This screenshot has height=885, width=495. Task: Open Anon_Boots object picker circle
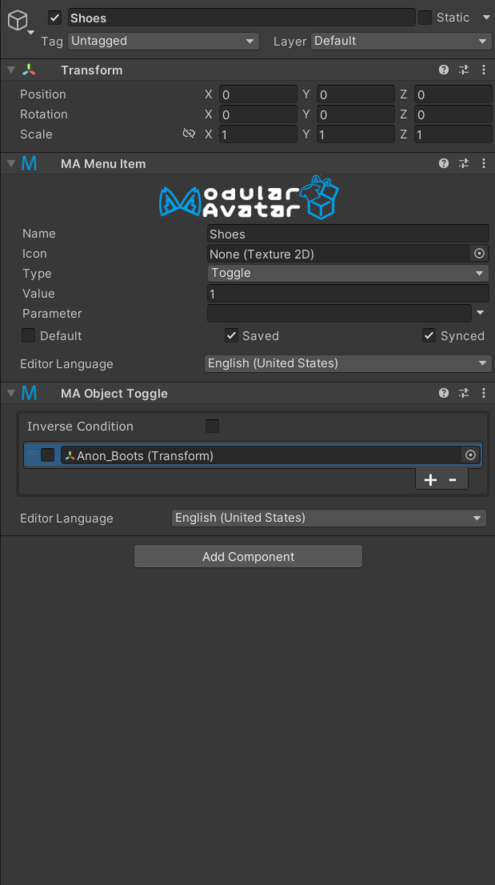[x=471, y=455]
